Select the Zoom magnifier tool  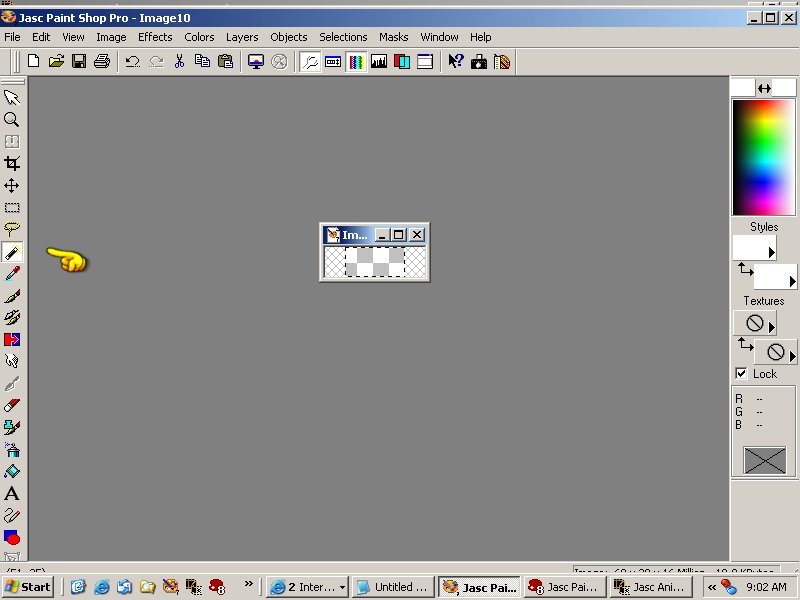tap(12, 119)
